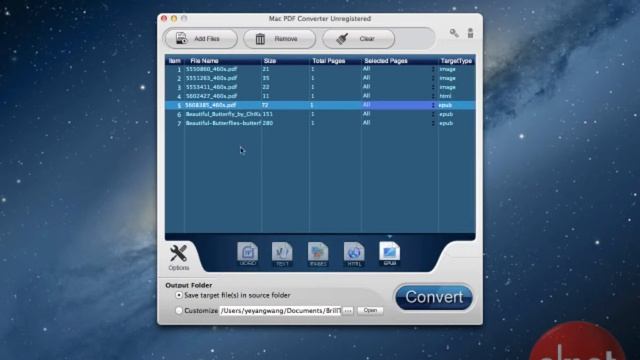
Task: Click the Remove button with trash icon
Action: pos(280,39)
